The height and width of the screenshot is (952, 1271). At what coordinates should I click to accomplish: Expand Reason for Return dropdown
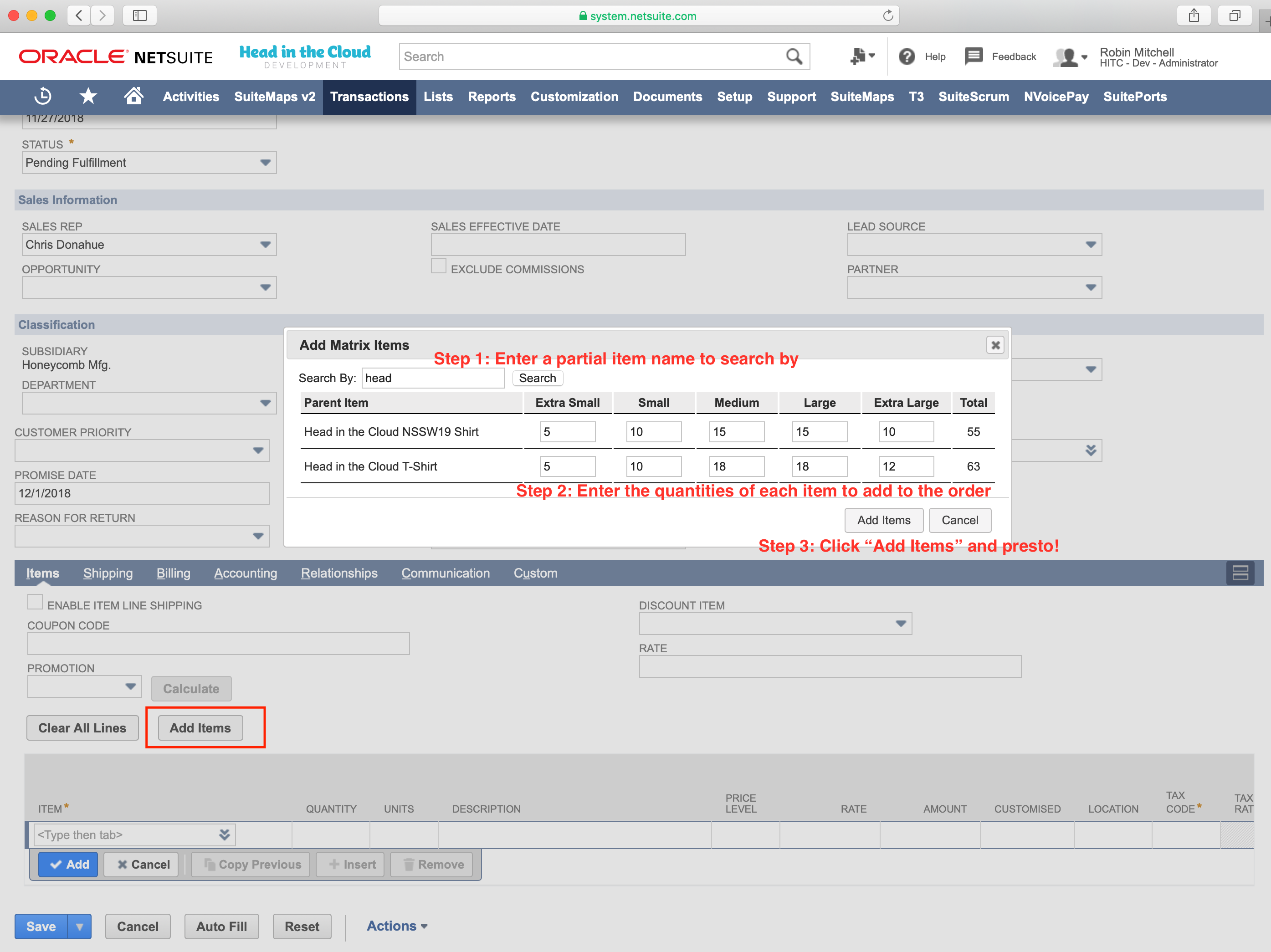(258, 536)
